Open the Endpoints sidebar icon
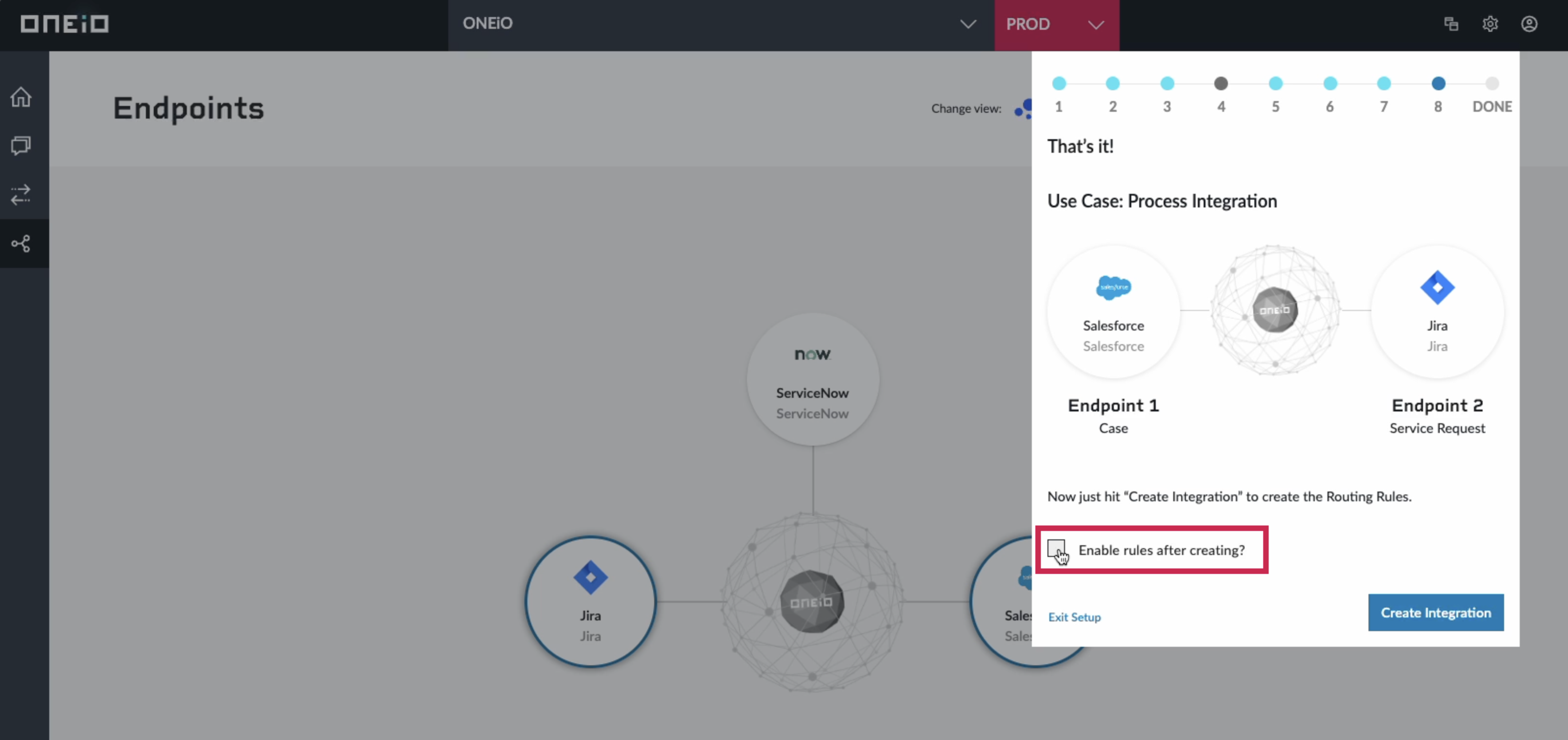 (x=21, y=244)
